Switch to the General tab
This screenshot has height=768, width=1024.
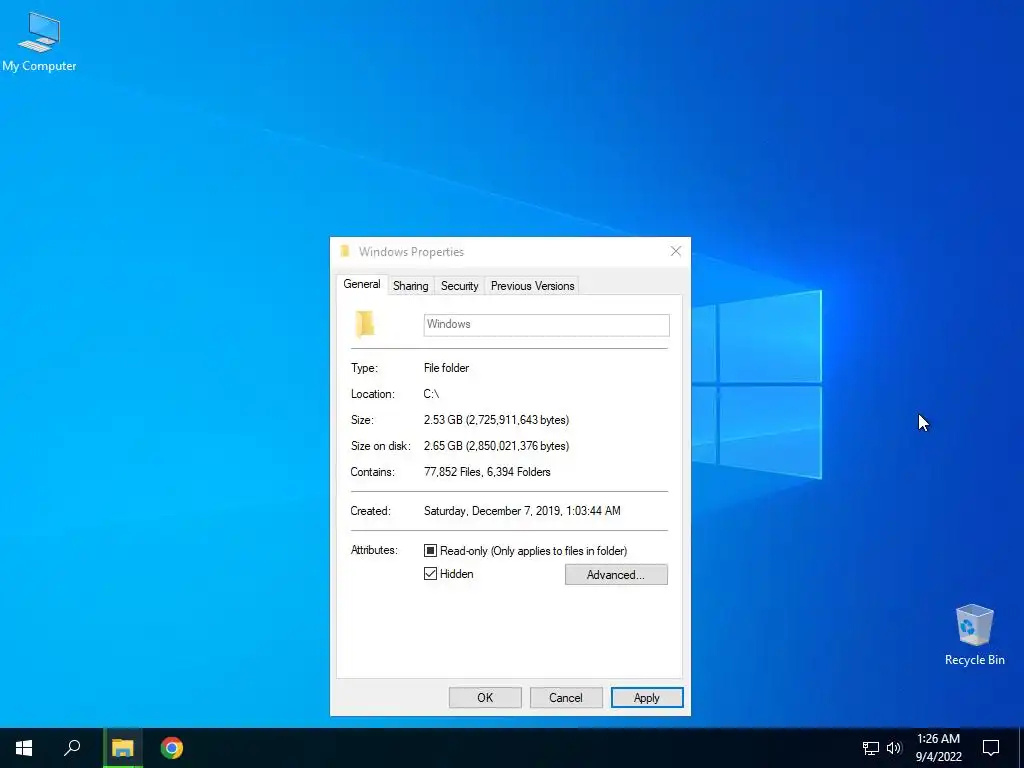(362, 284)
